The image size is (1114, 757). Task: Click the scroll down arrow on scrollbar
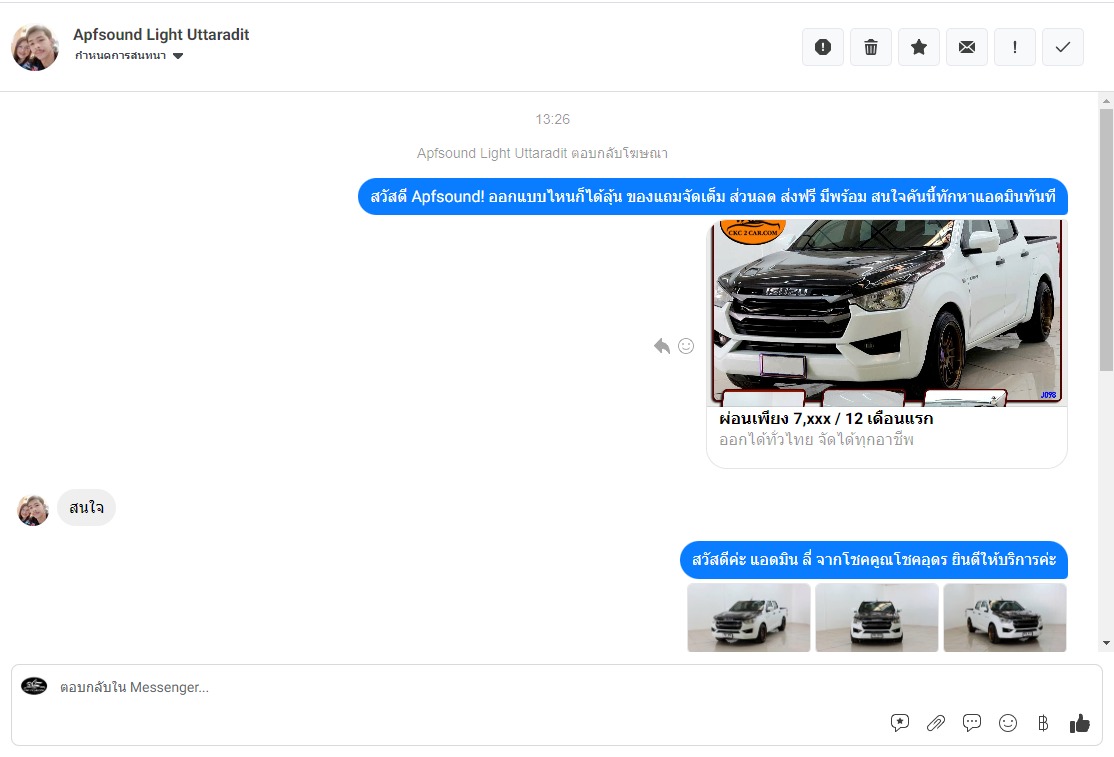[x=1106, y=642]
